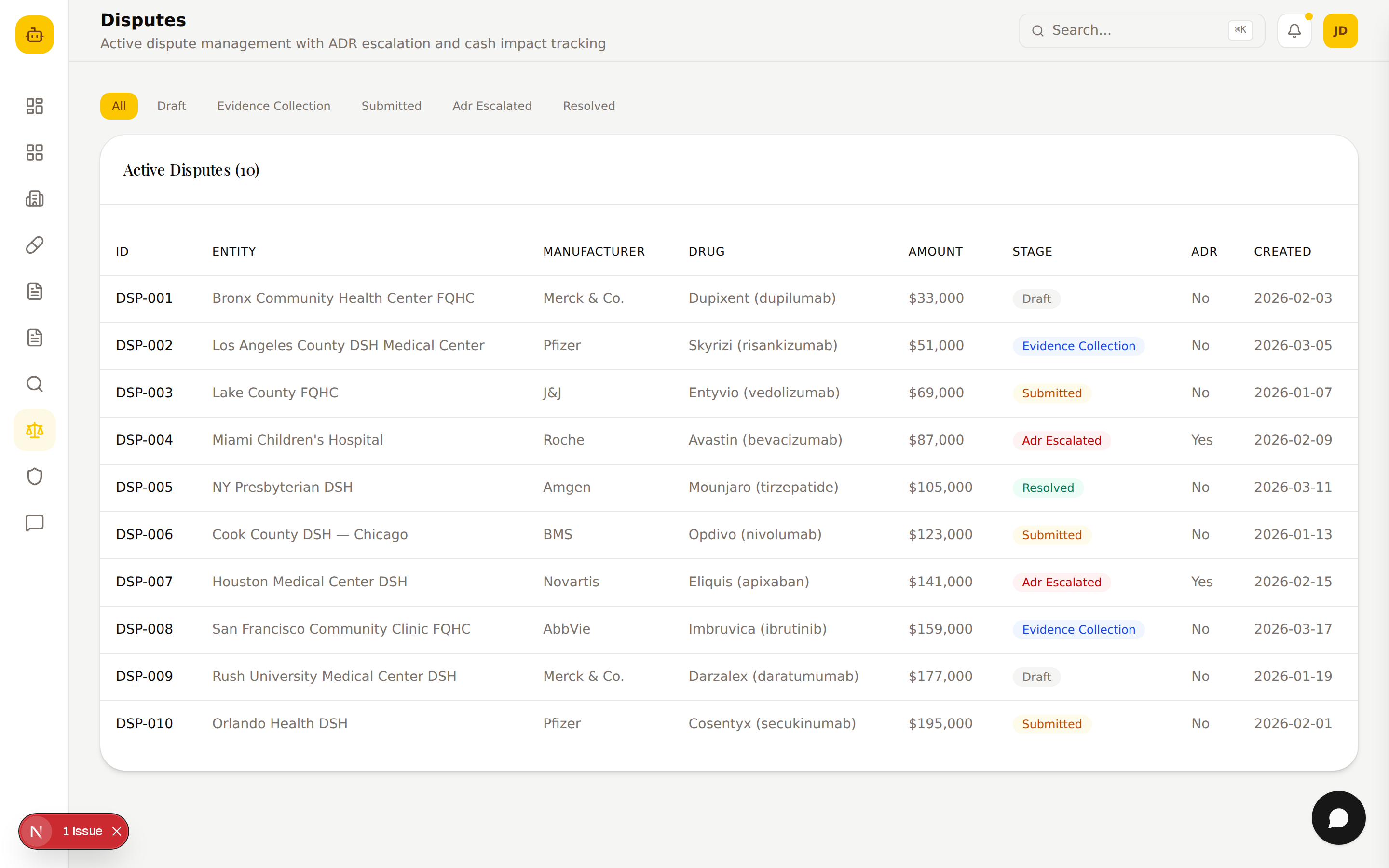Open dispute DSP-006
The width and height of the screenshot is (1389, 868).
tap(144, 534)
